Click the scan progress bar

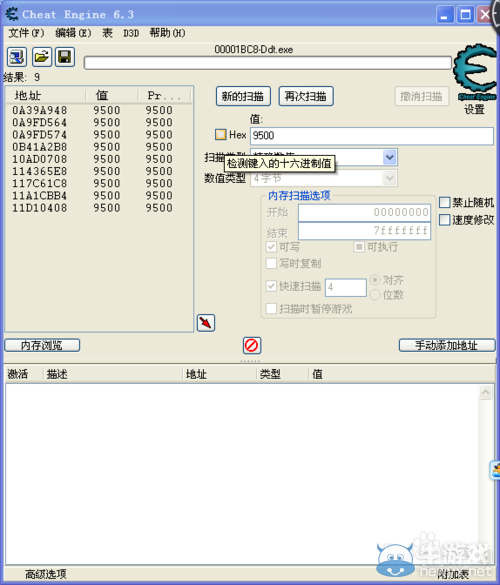coord(268,63)
